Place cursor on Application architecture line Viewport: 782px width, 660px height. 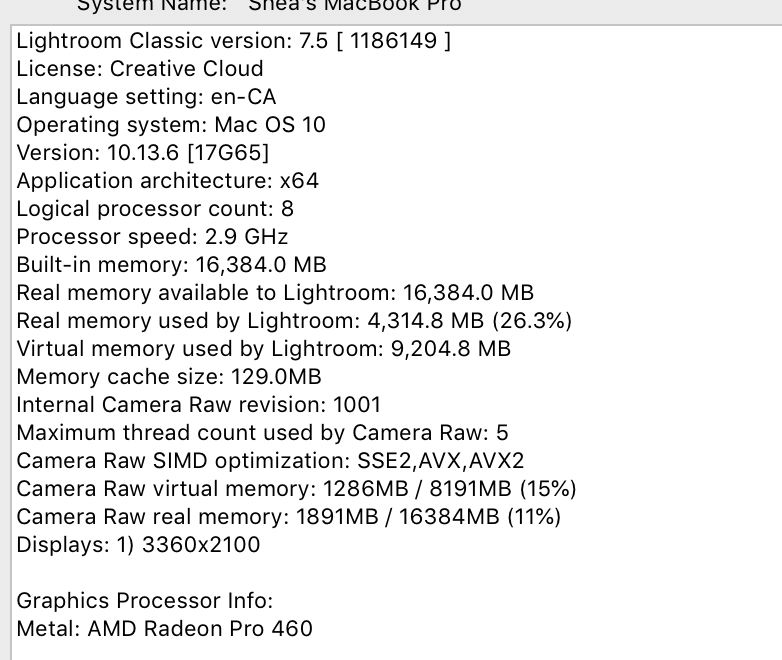click(x=167, y=181)
